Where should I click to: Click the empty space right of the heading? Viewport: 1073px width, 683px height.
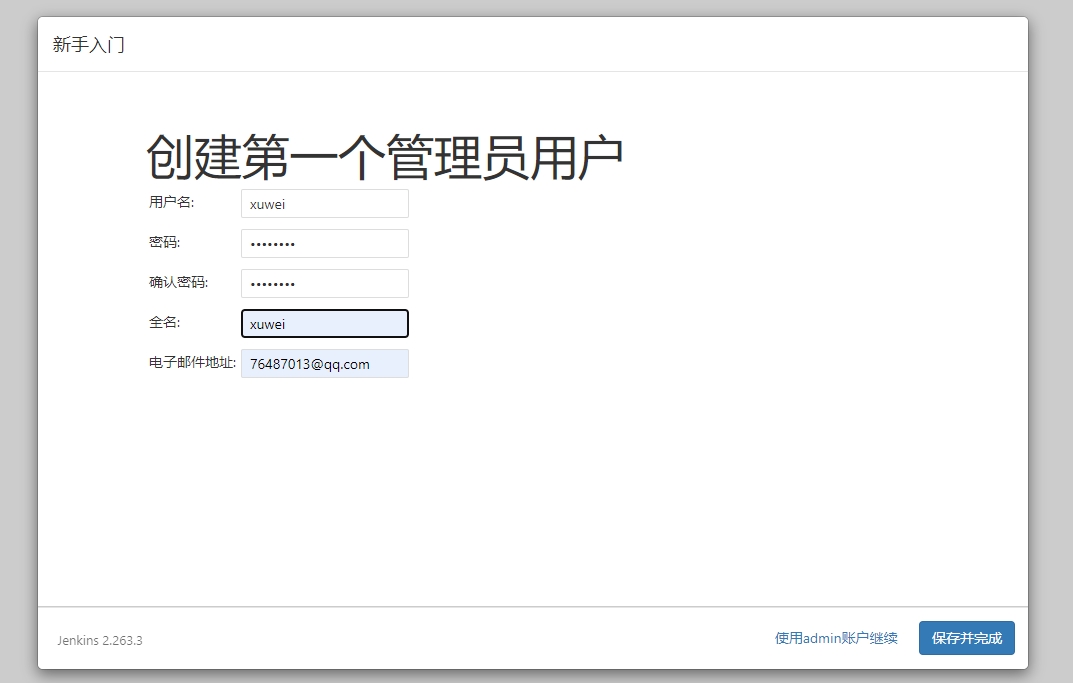[x=820, y=157]
